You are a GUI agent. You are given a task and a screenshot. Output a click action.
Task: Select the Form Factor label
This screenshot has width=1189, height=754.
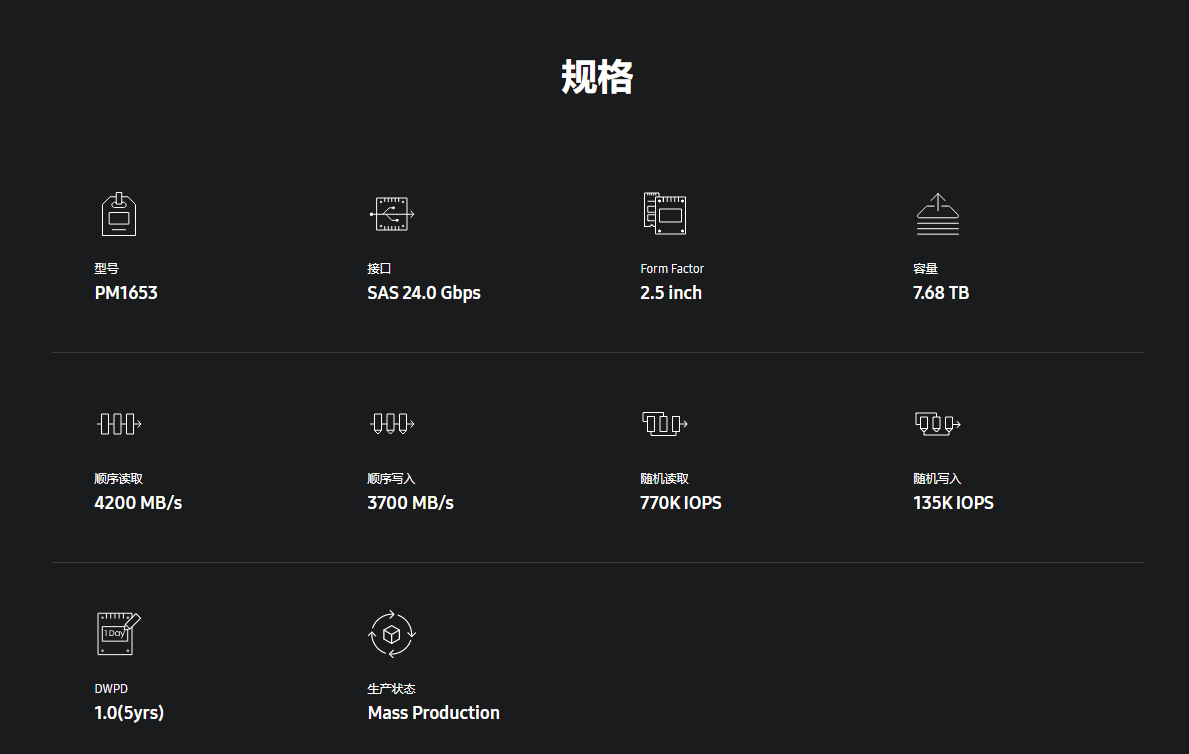tap(672, 269)
